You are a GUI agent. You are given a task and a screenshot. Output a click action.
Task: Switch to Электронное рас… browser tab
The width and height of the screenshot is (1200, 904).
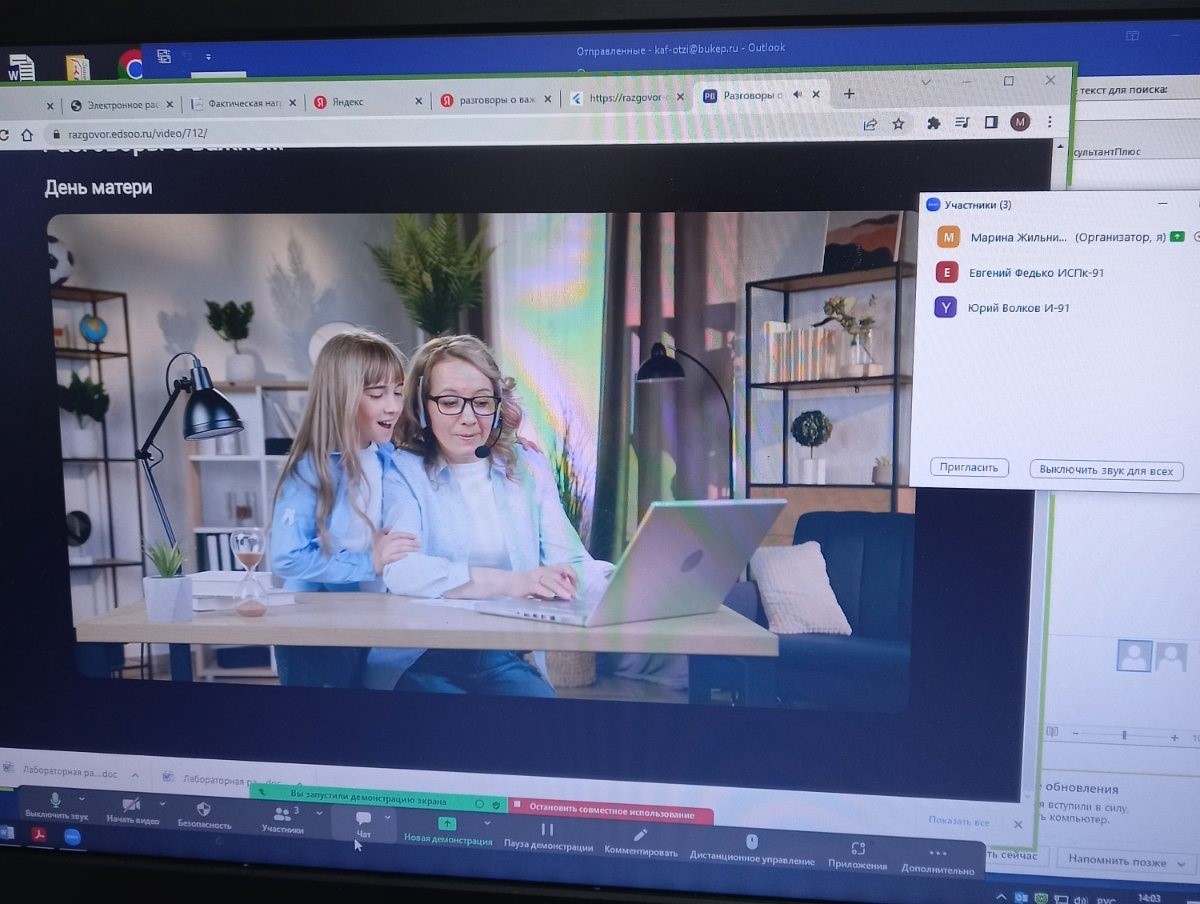coord(121,103)
